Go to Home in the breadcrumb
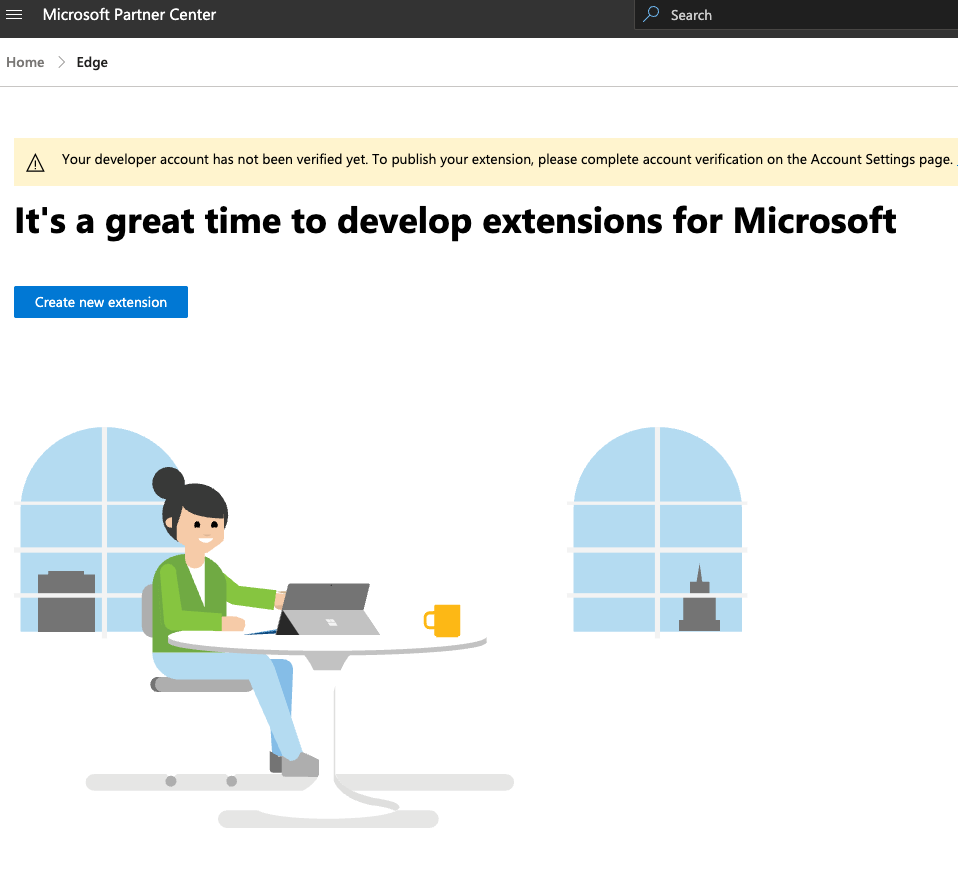 pyautogui.click(x=25, y=62)
